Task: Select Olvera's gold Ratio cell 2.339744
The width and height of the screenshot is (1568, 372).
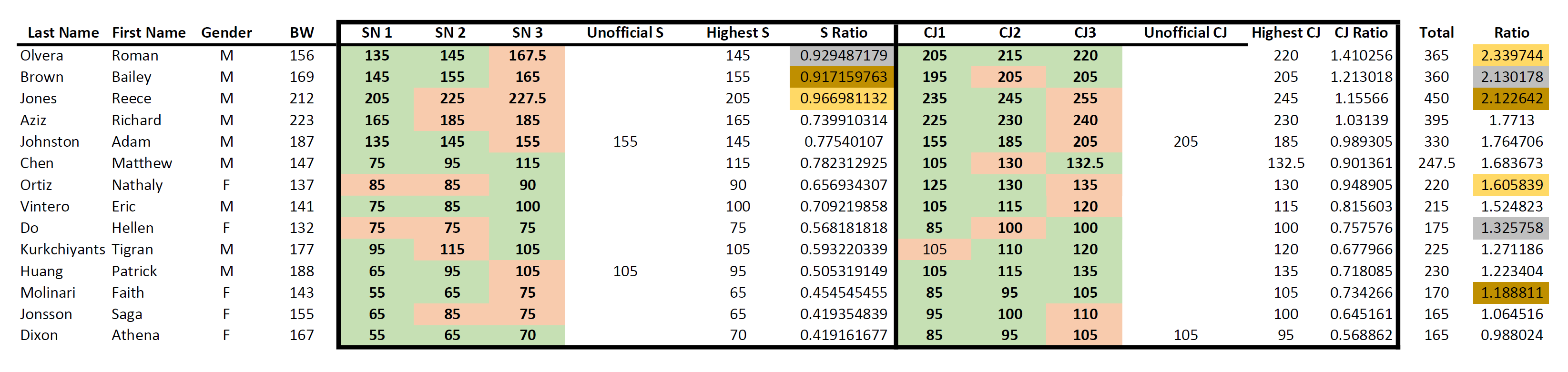Action: 1511,55
